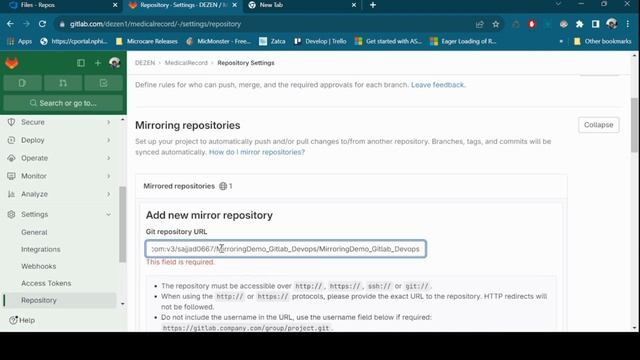
Task: Expand the Operate sidebar section
Action: click(59, 158)
